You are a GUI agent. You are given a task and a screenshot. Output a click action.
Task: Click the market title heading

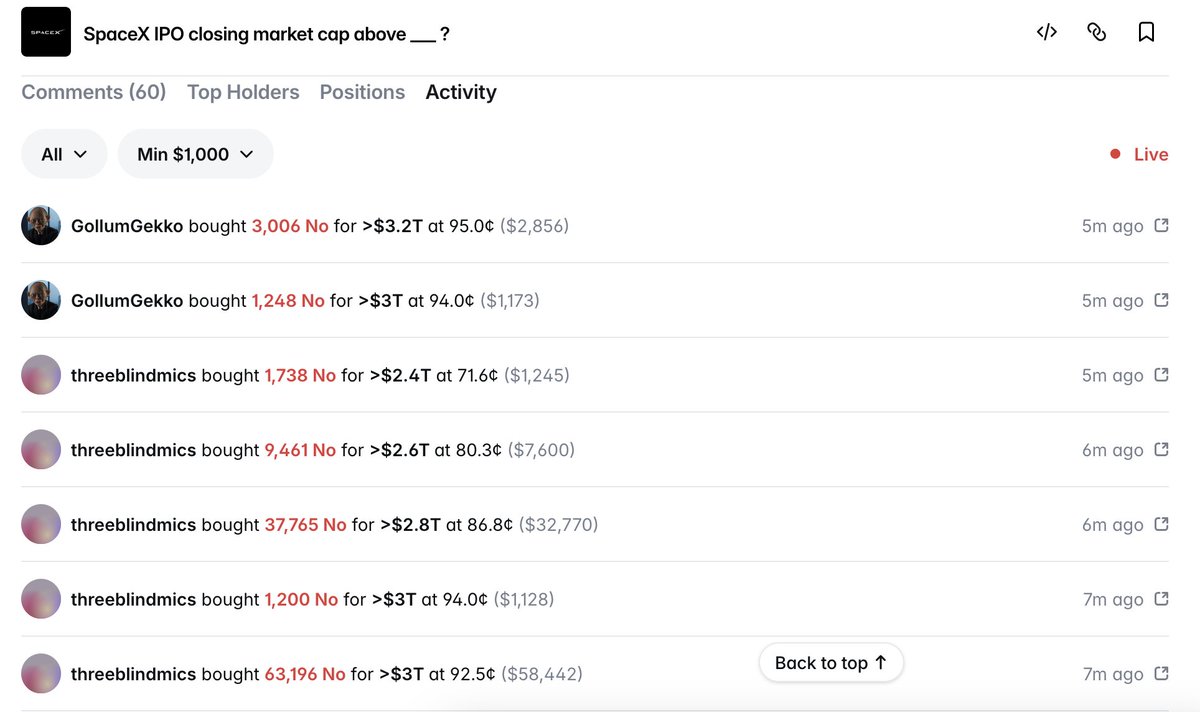[x=266, y=34]
